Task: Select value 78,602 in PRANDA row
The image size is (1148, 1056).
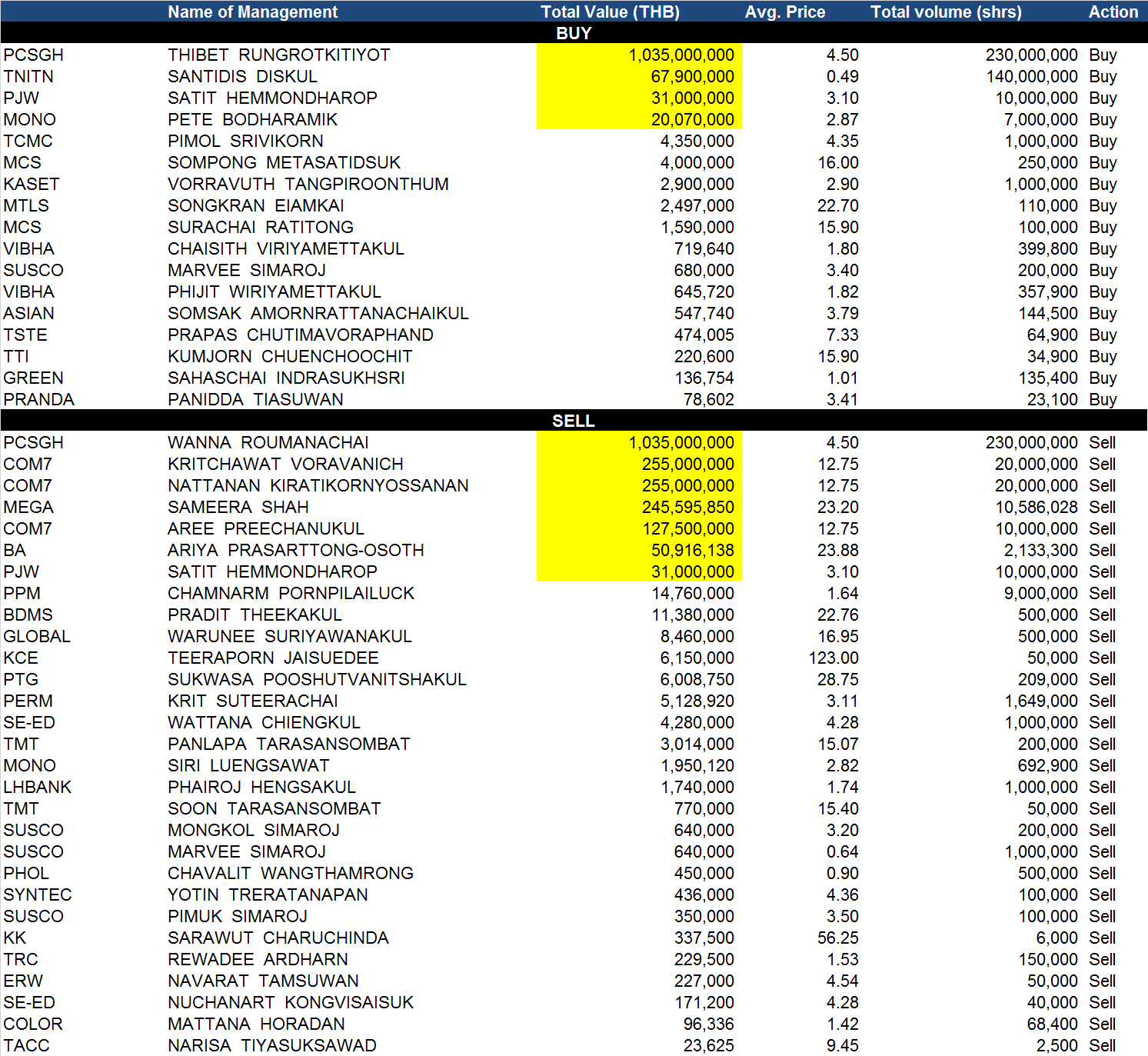Action: 709,399
